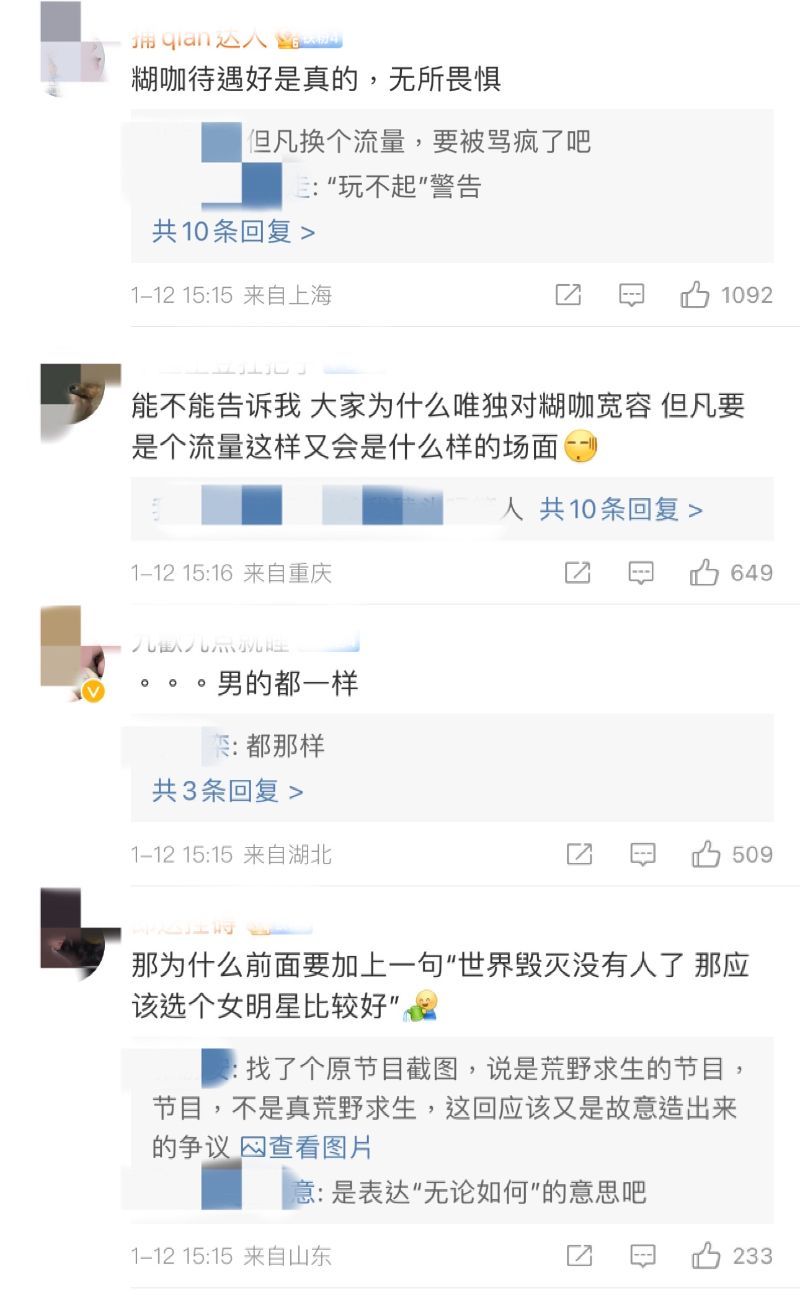Tap the repost icon on the Shandong comment
Screen dimensions: 800x1291
click(580, 1255)
